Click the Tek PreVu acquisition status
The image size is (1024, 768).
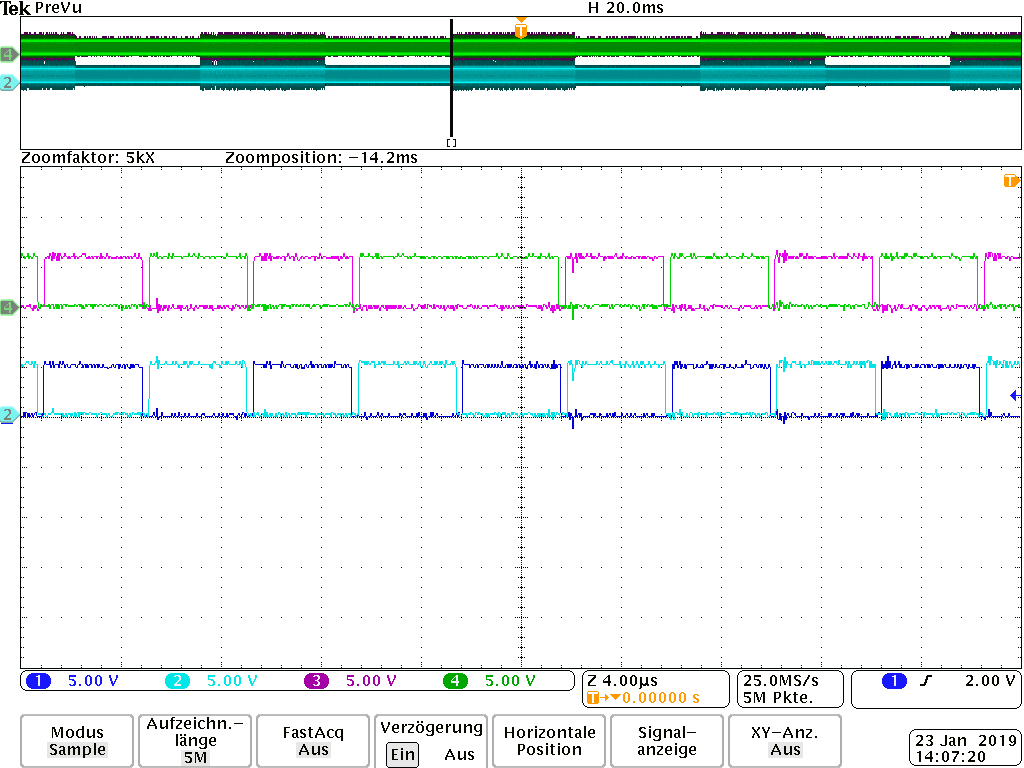tap(42, 8)
